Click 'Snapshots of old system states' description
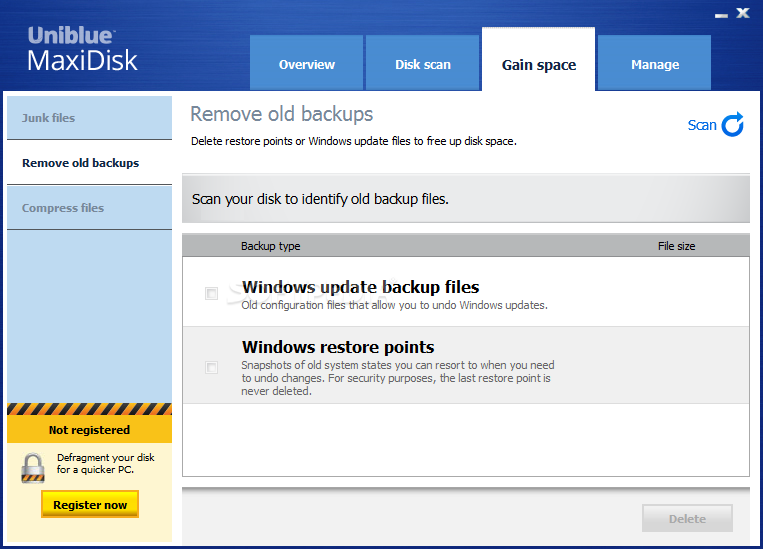The image size is (763, 549). [398, 378]
